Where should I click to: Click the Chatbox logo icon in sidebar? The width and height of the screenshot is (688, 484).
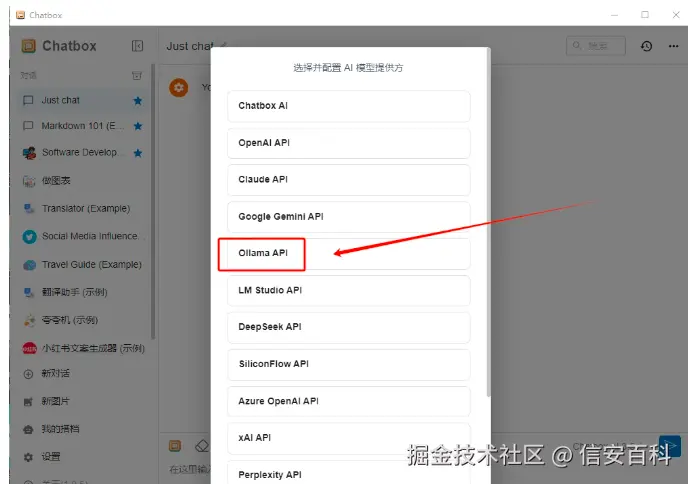pyautogui.click(x=29, y=46)
